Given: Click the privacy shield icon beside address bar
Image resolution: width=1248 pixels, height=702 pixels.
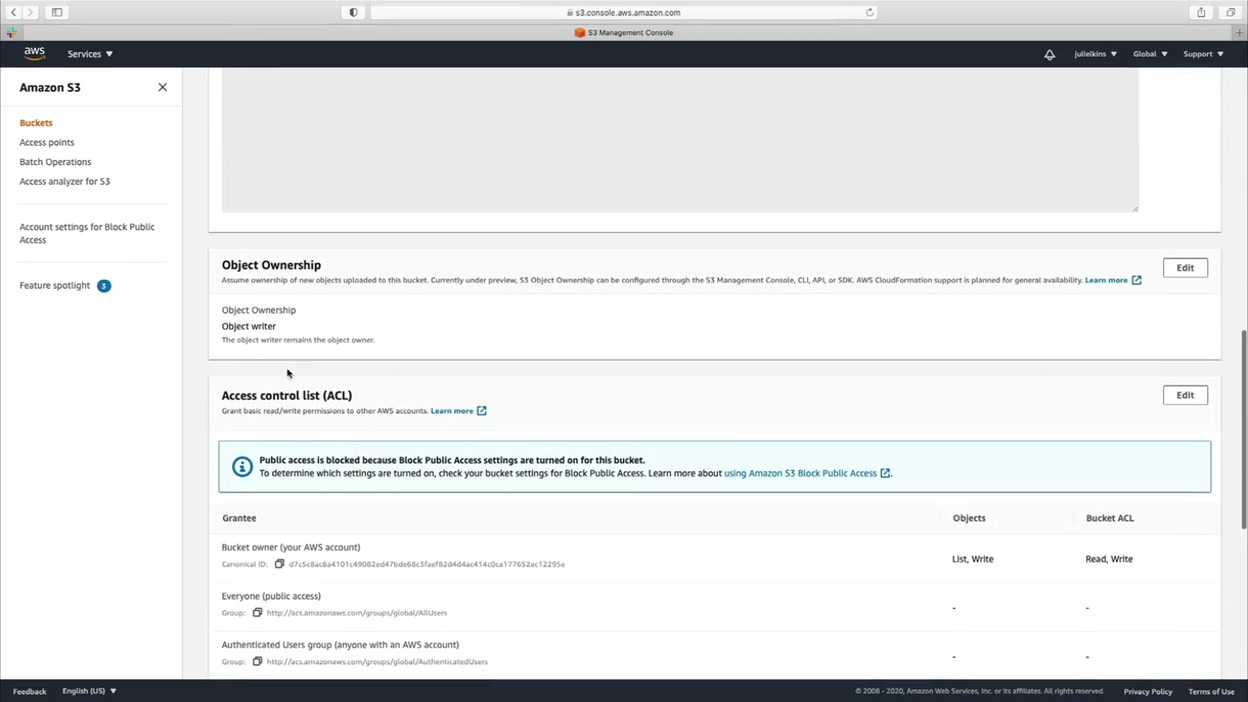Looking at the screenshot, I should 353,12.
